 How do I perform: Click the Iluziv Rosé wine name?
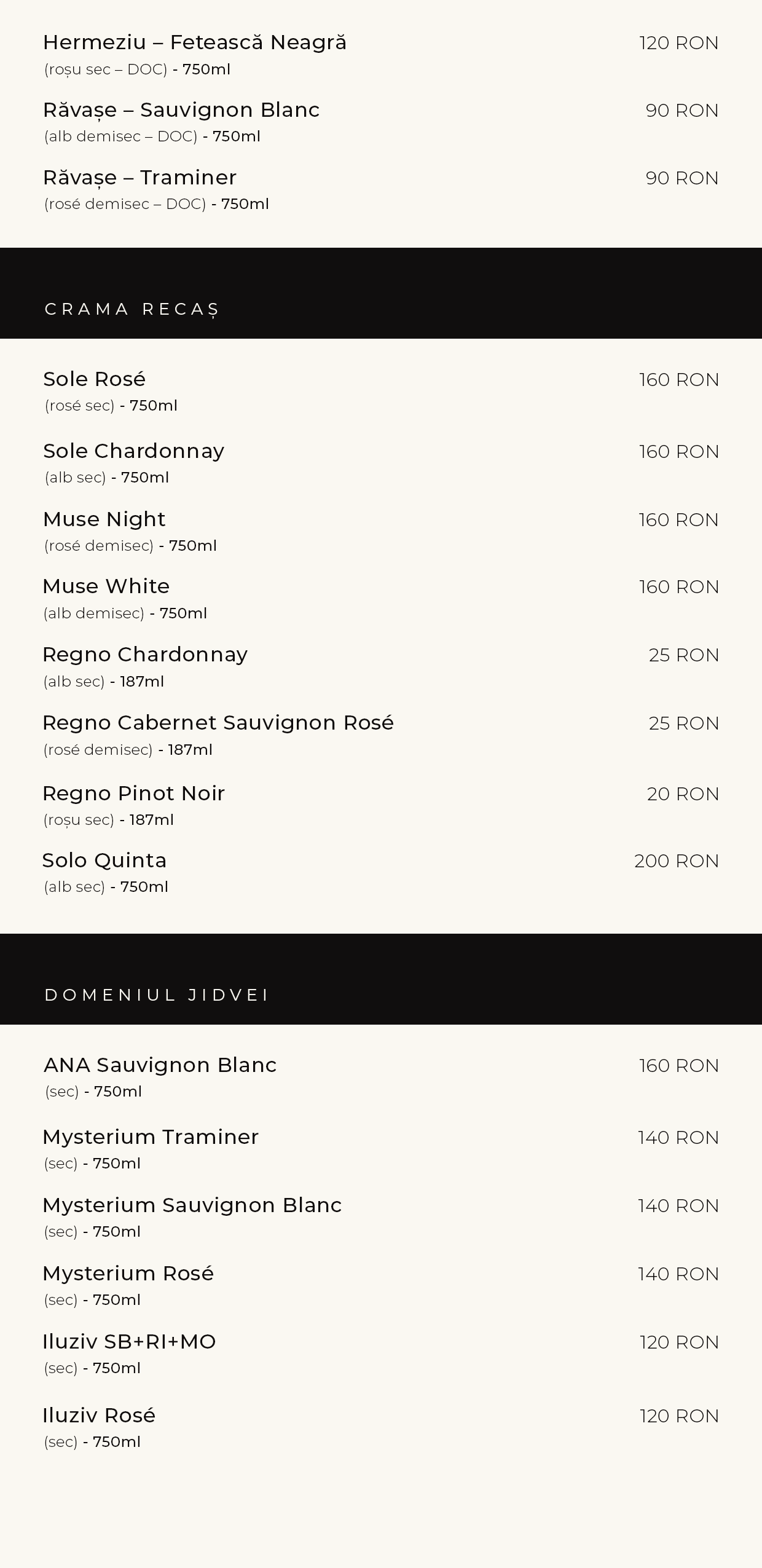99,1416
